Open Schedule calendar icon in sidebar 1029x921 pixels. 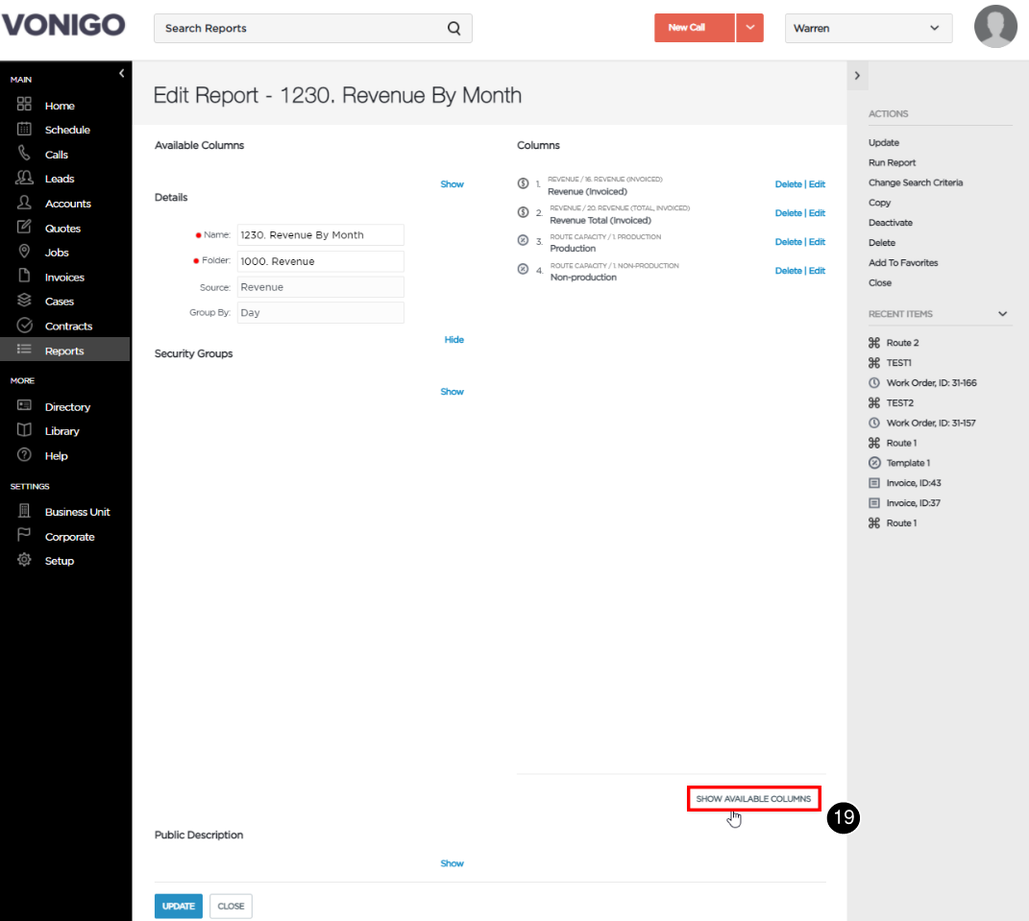[24, 129]
